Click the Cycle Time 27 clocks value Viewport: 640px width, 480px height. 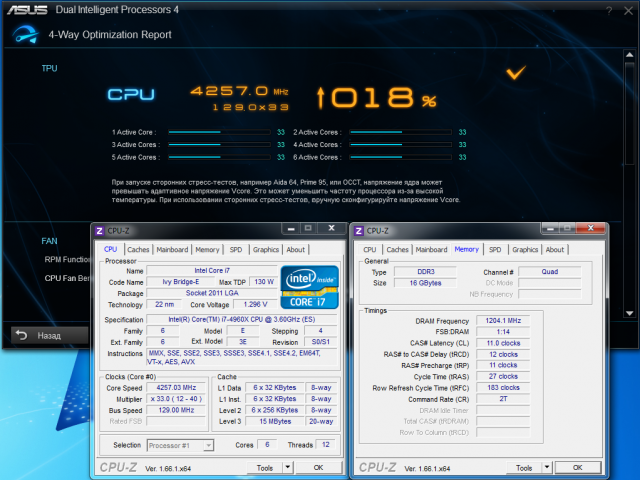coord(503,376)
